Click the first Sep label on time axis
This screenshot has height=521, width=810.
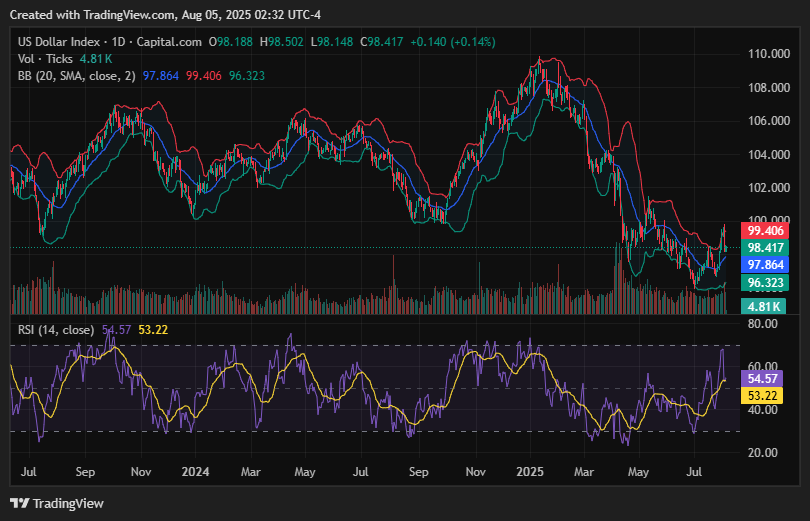(85, 472)
